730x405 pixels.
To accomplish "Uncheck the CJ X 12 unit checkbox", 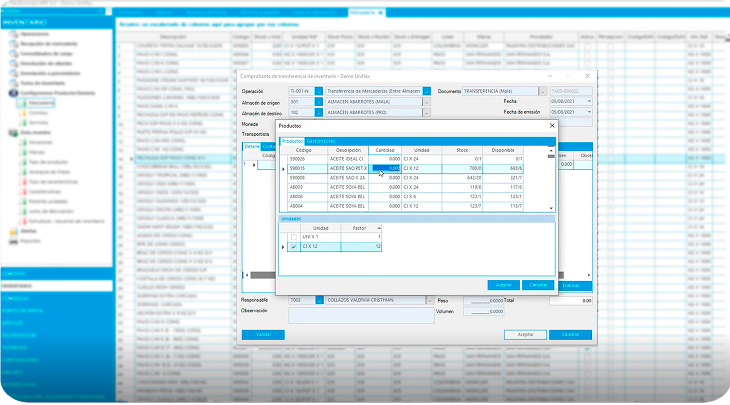I will coord(293,246).
